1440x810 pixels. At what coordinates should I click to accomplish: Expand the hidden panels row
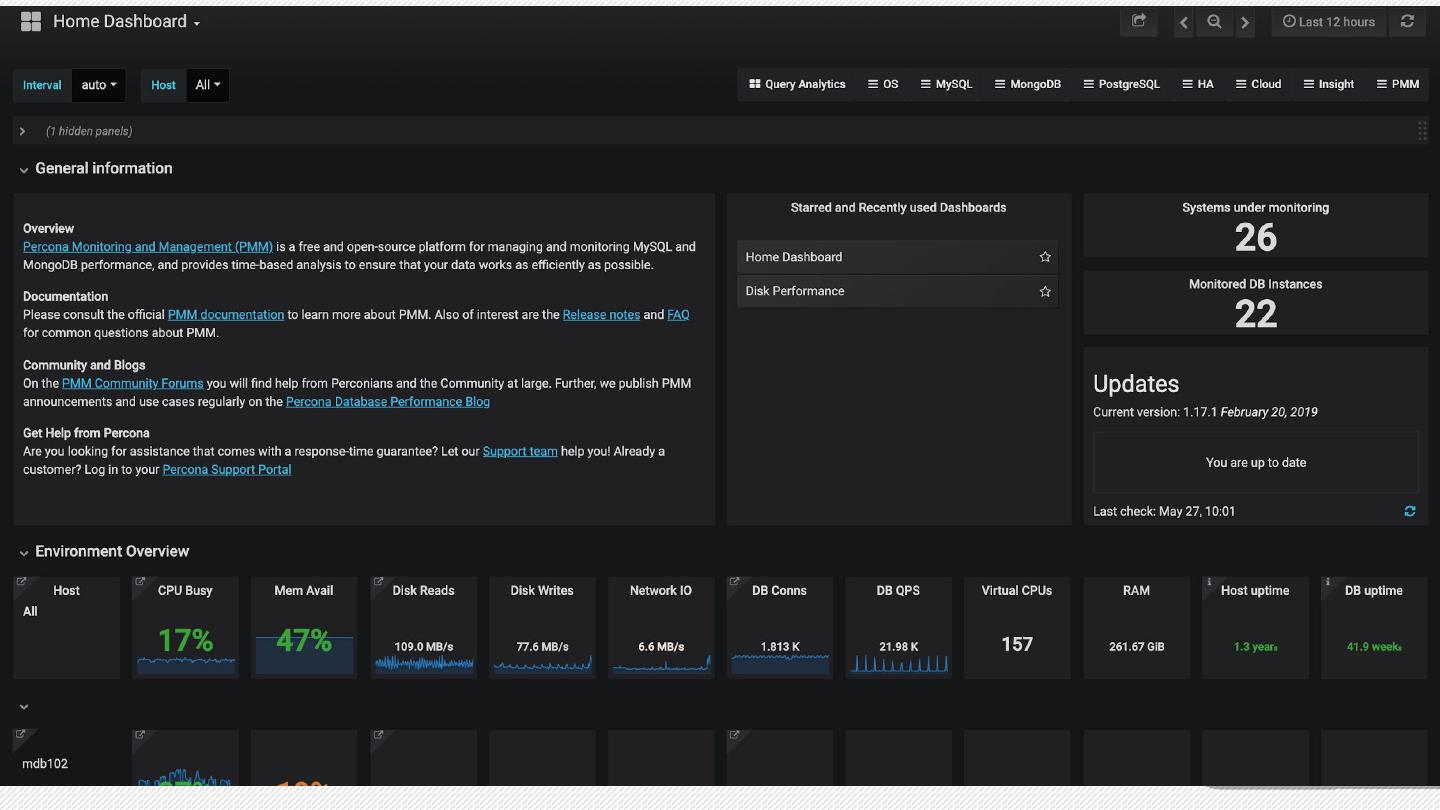(22, 131)
